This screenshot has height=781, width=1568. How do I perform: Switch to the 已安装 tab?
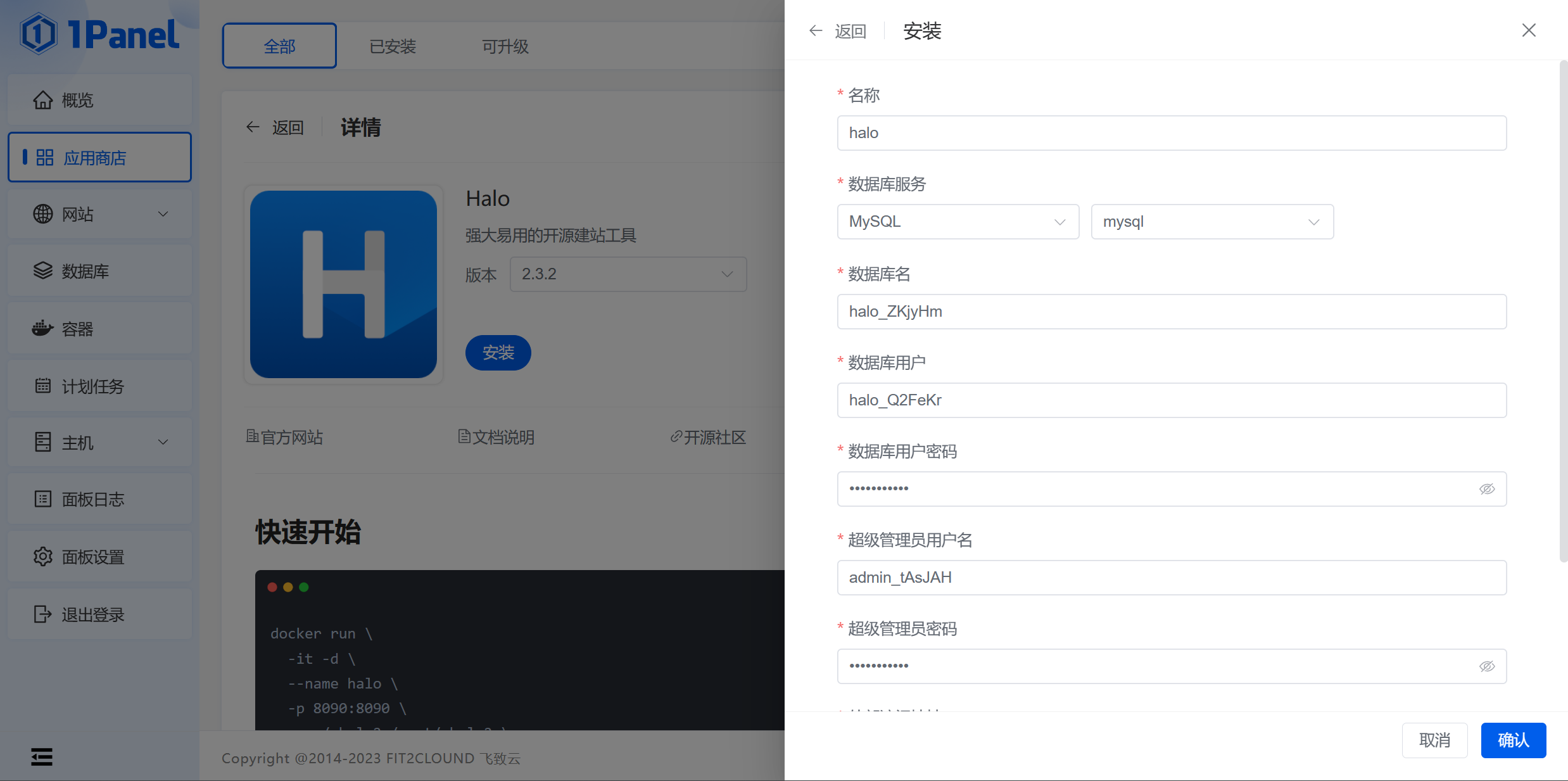click(393, 46)
